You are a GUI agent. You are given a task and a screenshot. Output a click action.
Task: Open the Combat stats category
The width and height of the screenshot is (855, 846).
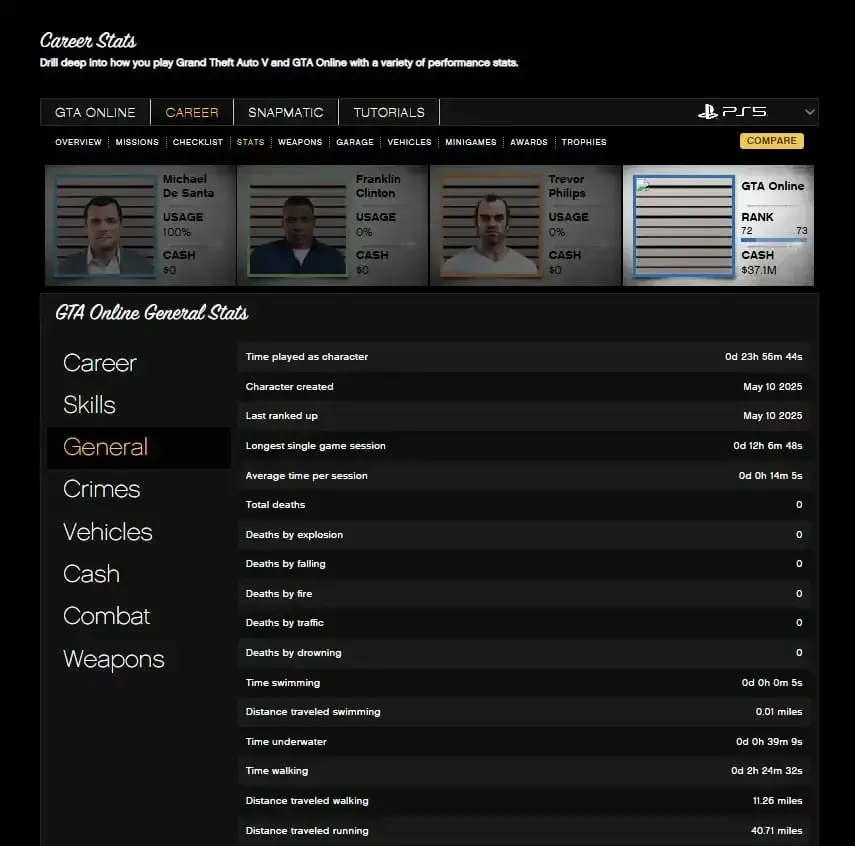point(106,616)
